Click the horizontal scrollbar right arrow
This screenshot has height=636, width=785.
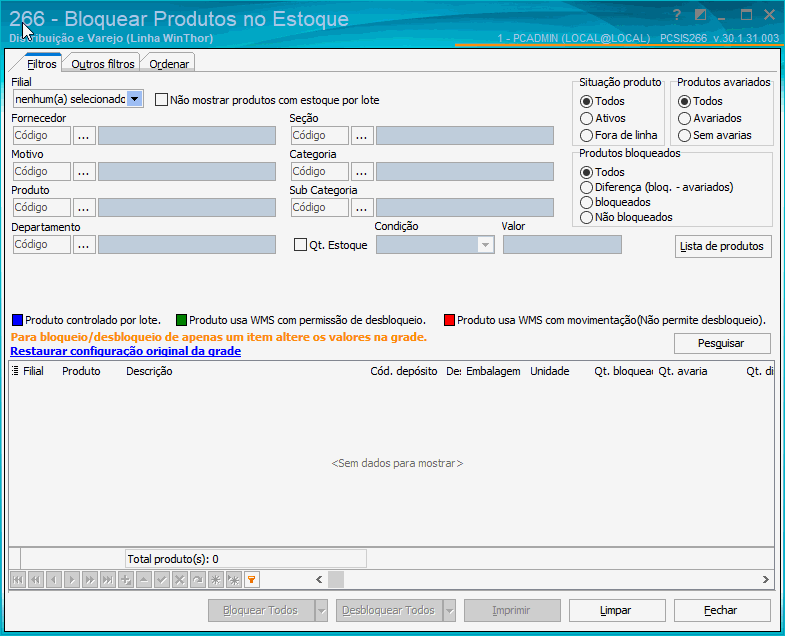pos(765,580)
